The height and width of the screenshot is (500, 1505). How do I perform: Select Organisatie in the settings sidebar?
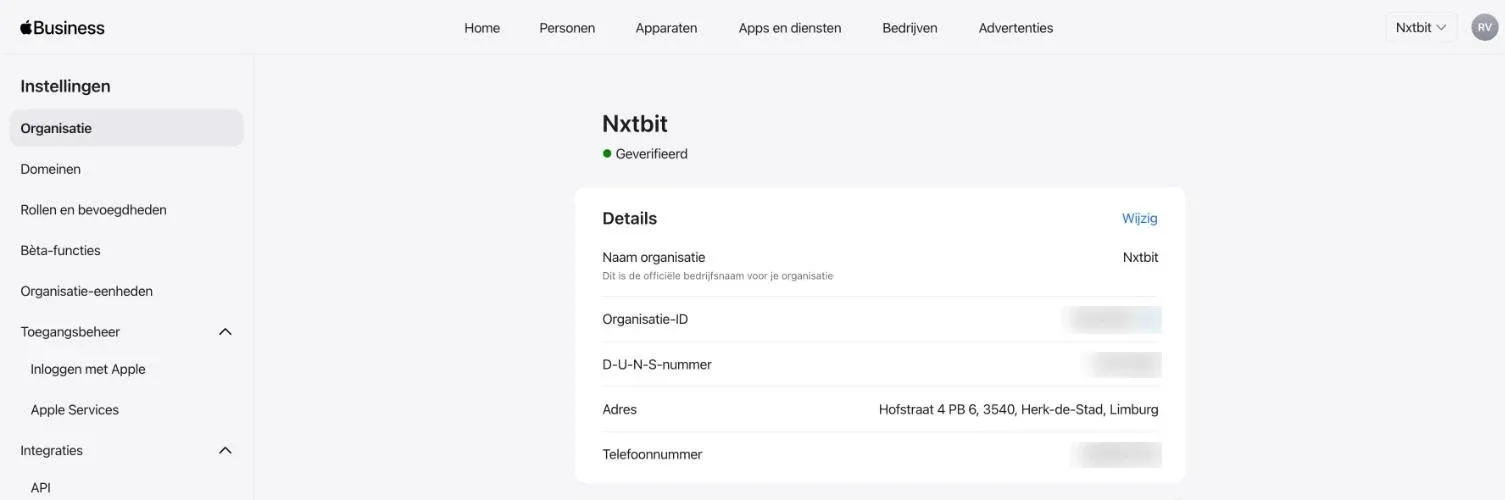127,129
